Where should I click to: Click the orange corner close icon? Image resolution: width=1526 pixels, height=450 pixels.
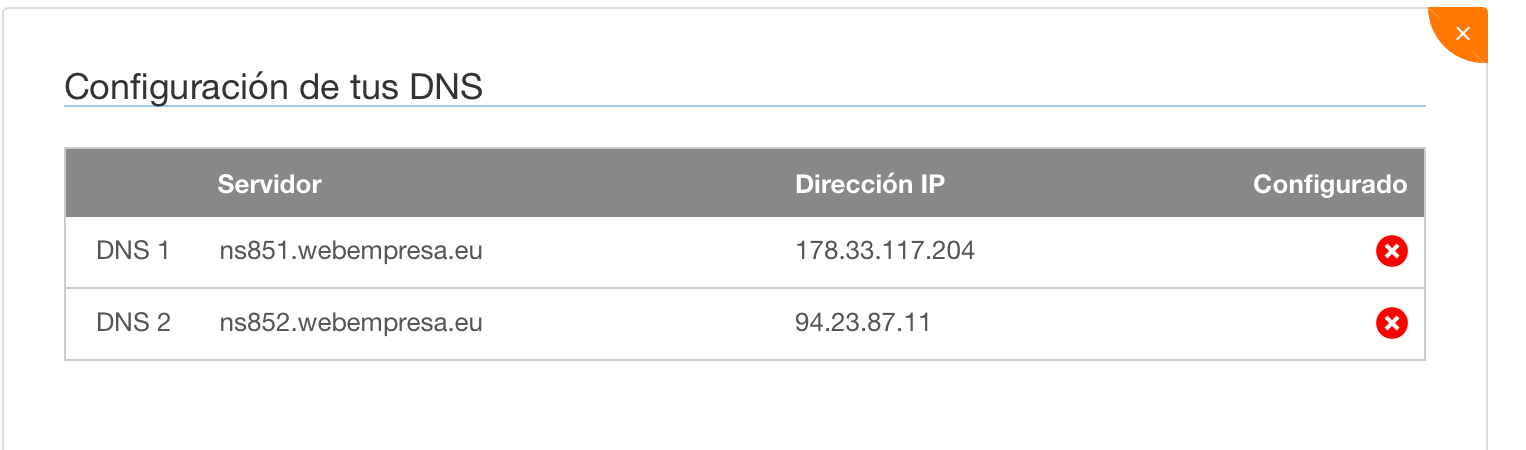[x=1462, y=33]
